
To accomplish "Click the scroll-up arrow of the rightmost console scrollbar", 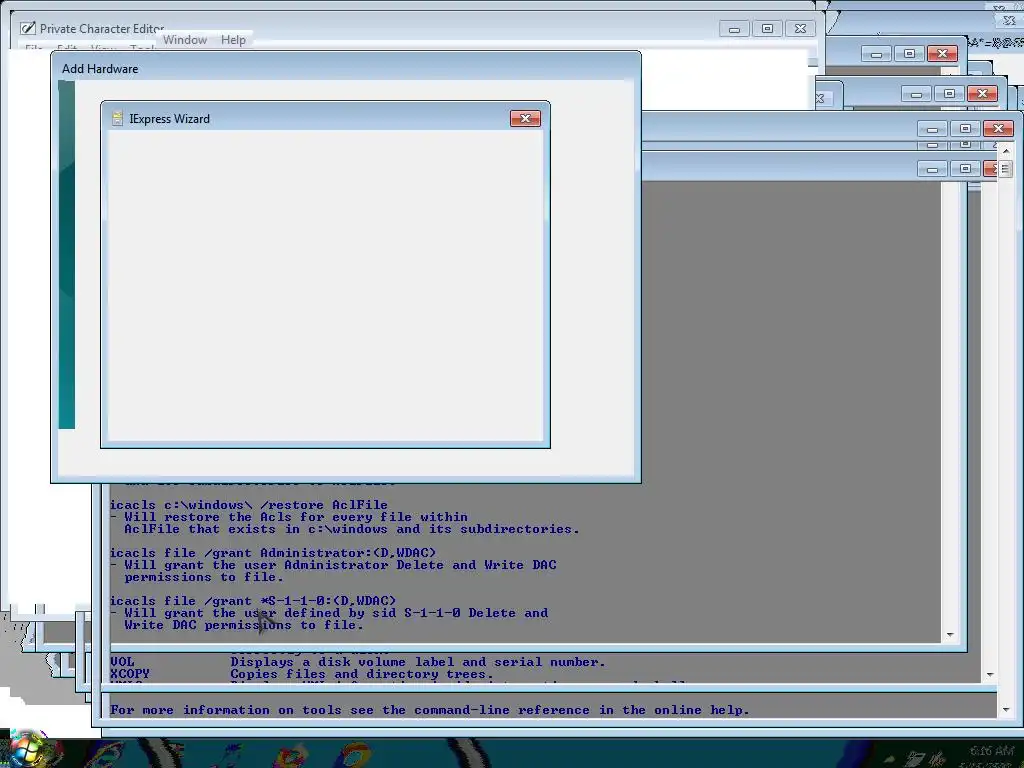I will pyautogui.click(x=1006, y=151).
